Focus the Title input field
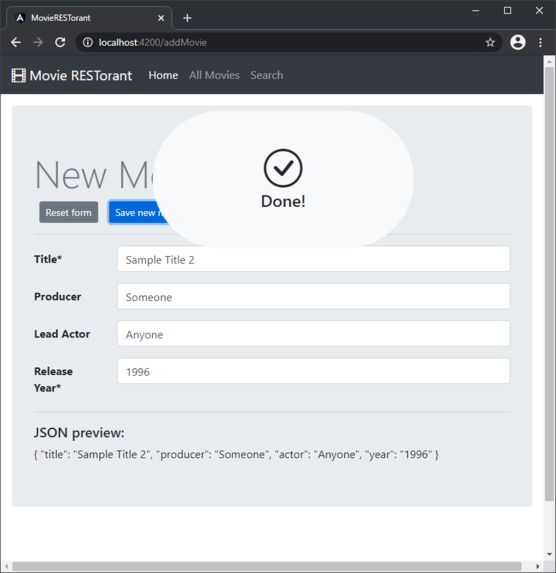This screenshot has height=573, width=556. tap(313, 259)
